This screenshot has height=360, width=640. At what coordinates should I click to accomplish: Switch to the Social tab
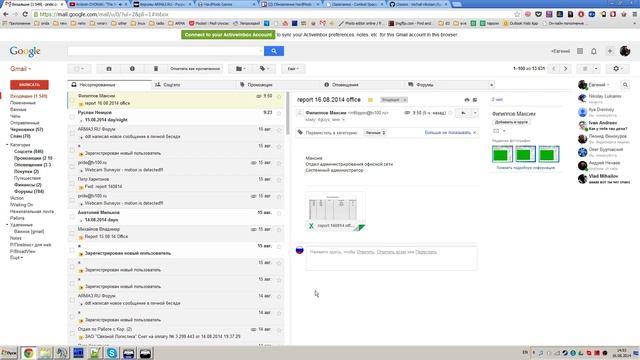tap(193, 84)
